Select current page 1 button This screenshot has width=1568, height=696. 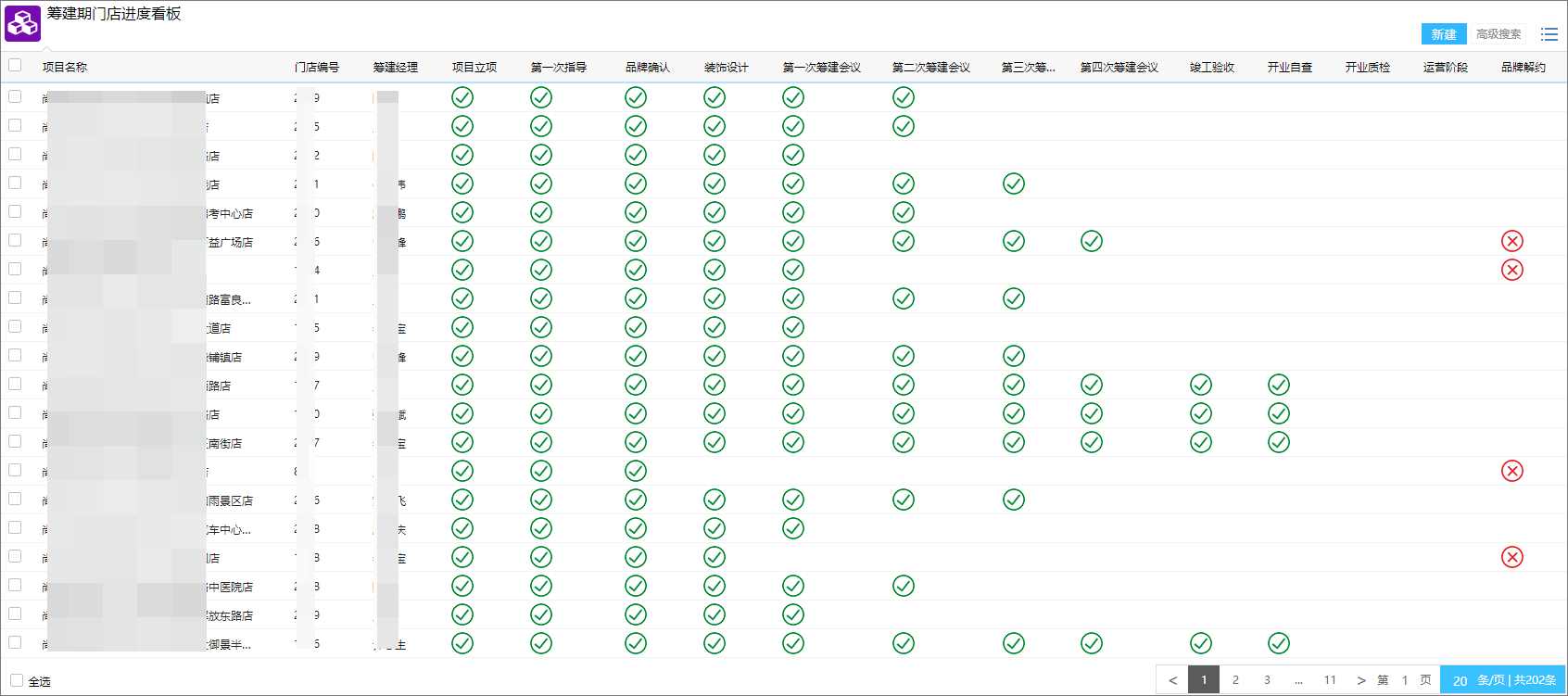(1204, 680)
